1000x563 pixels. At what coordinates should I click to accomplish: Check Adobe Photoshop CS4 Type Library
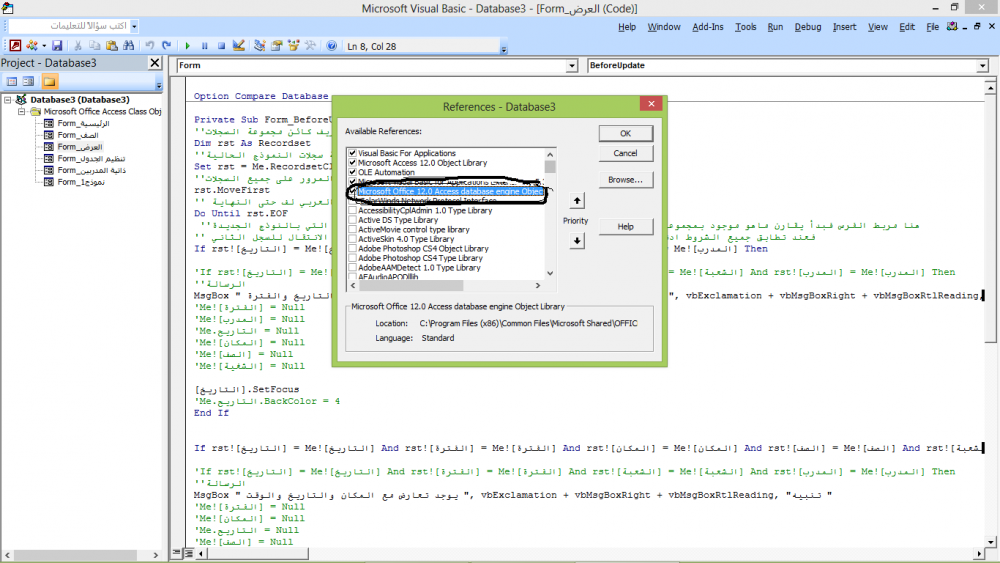pos(353,258)
